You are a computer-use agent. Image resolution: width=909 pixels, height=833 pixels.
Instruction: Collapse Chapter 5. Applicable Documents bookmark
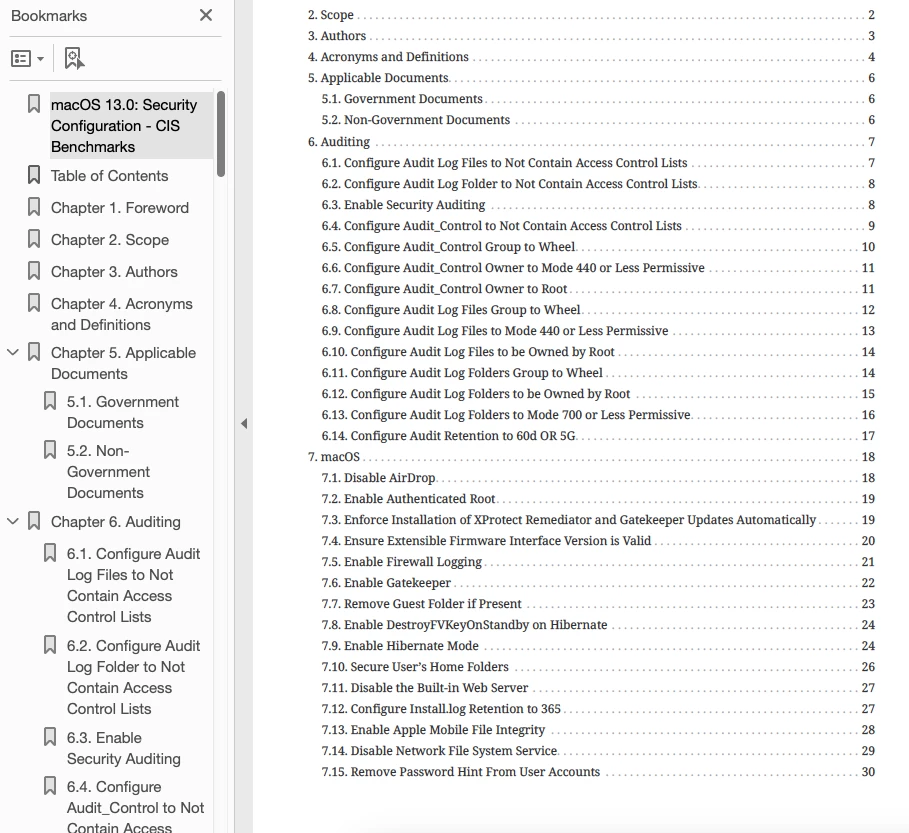click(13, 352)
